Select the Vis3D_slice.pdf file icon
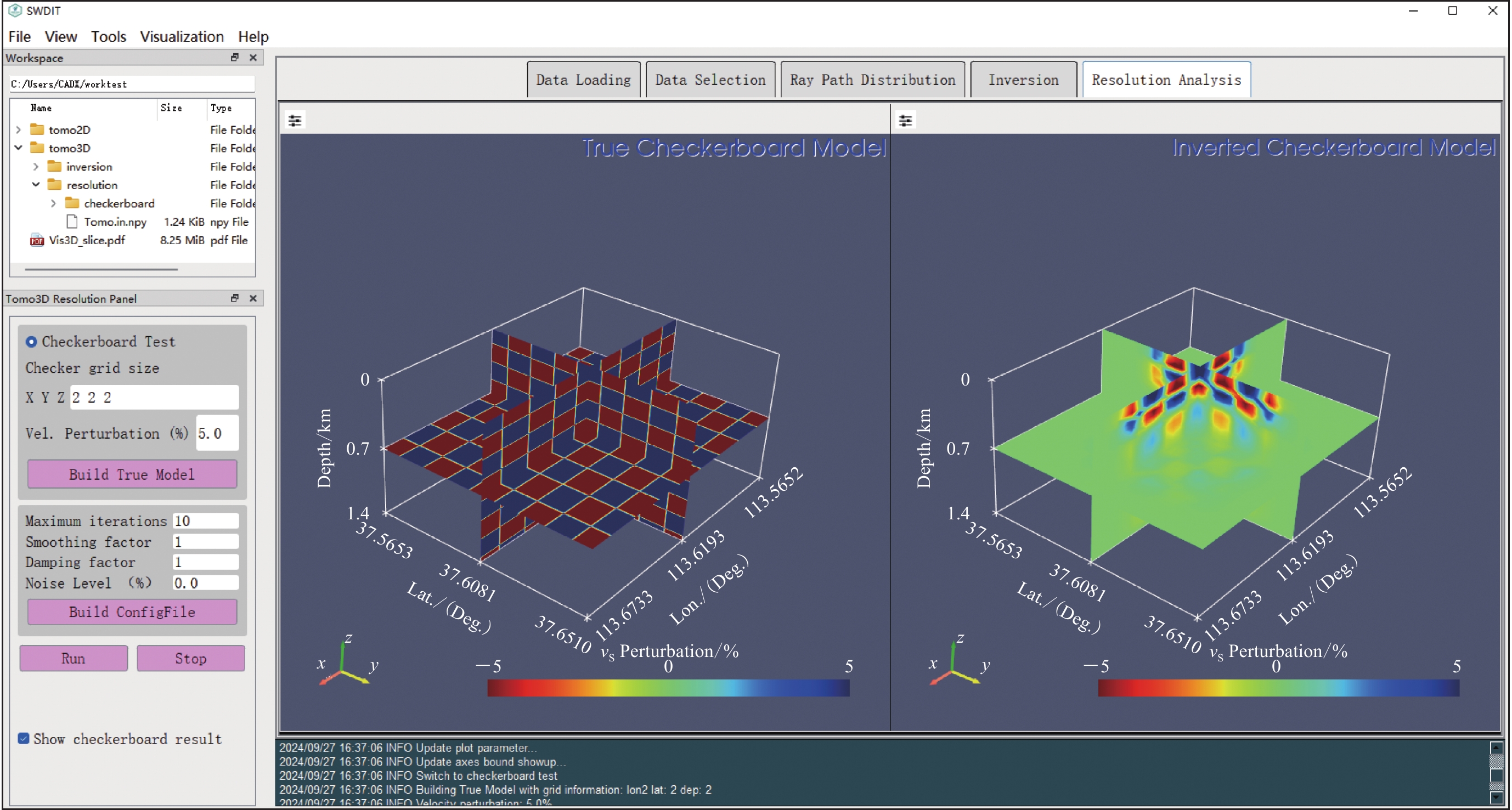 [x=36, y=240]
